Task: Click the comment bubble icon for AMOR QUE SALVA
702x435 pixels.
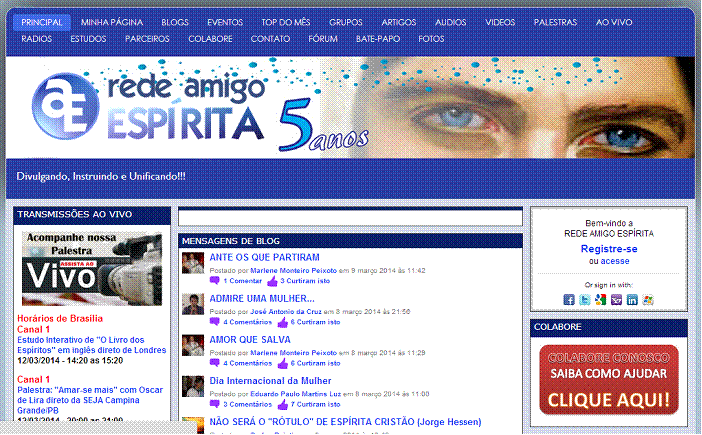Action: [215, 363]
